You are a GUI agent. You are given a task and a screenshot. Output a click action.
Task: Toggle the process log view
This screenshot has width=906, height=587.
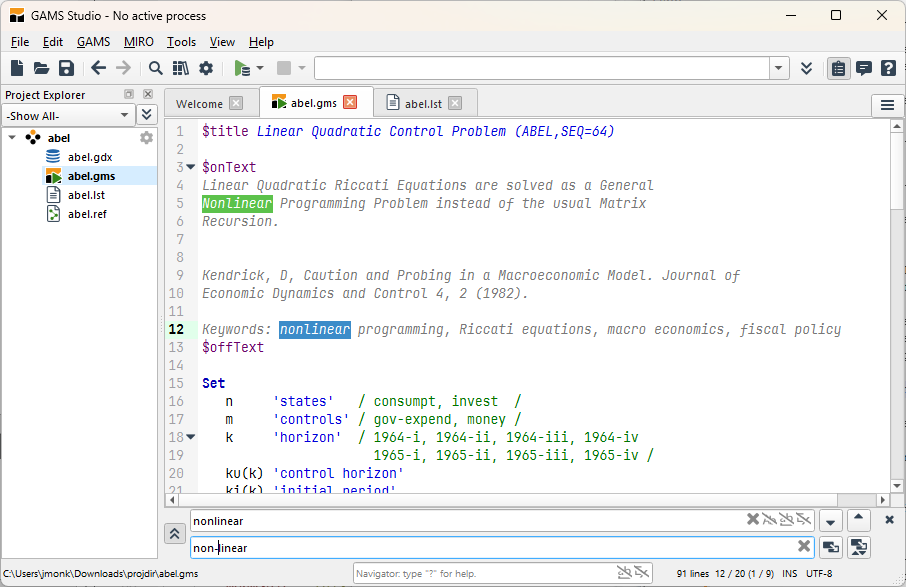tap(863, 68)
